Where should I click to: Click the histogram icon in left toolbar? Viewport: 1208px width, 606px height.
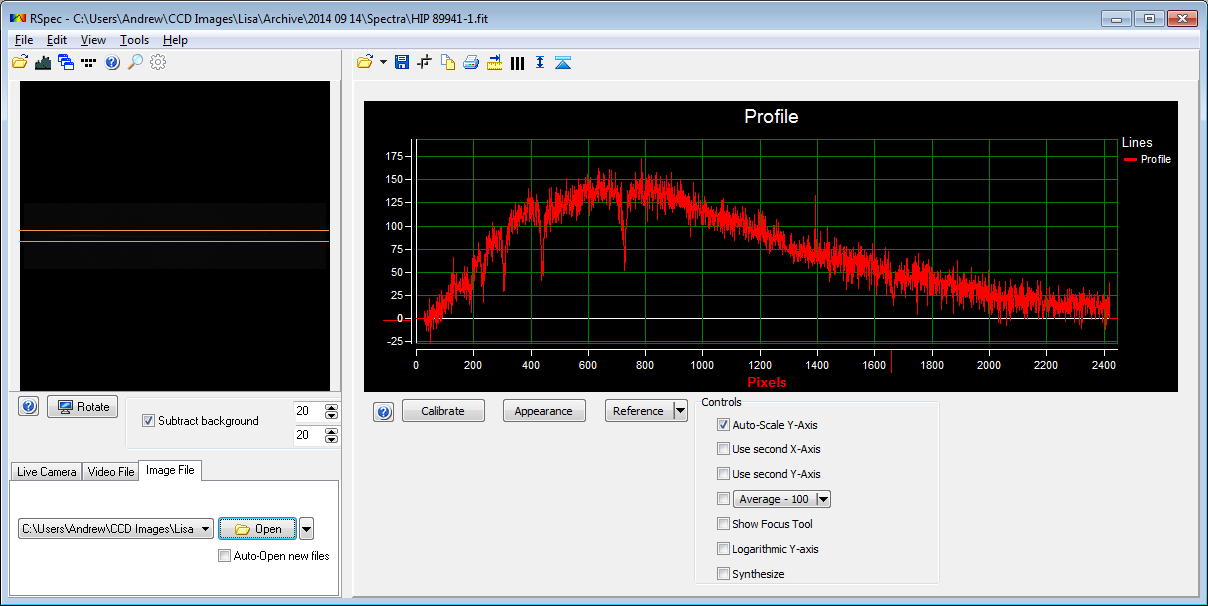click(43, 62)
